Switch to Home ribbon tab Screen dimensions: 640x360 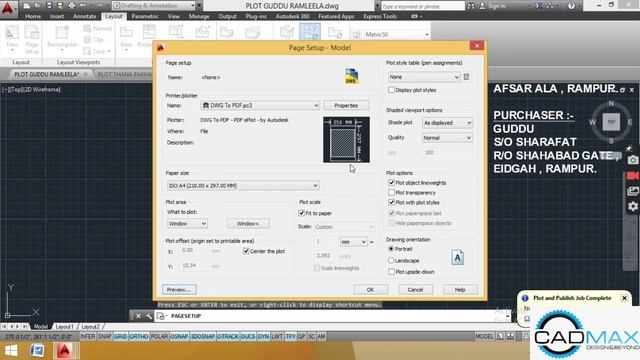(33, 16)
